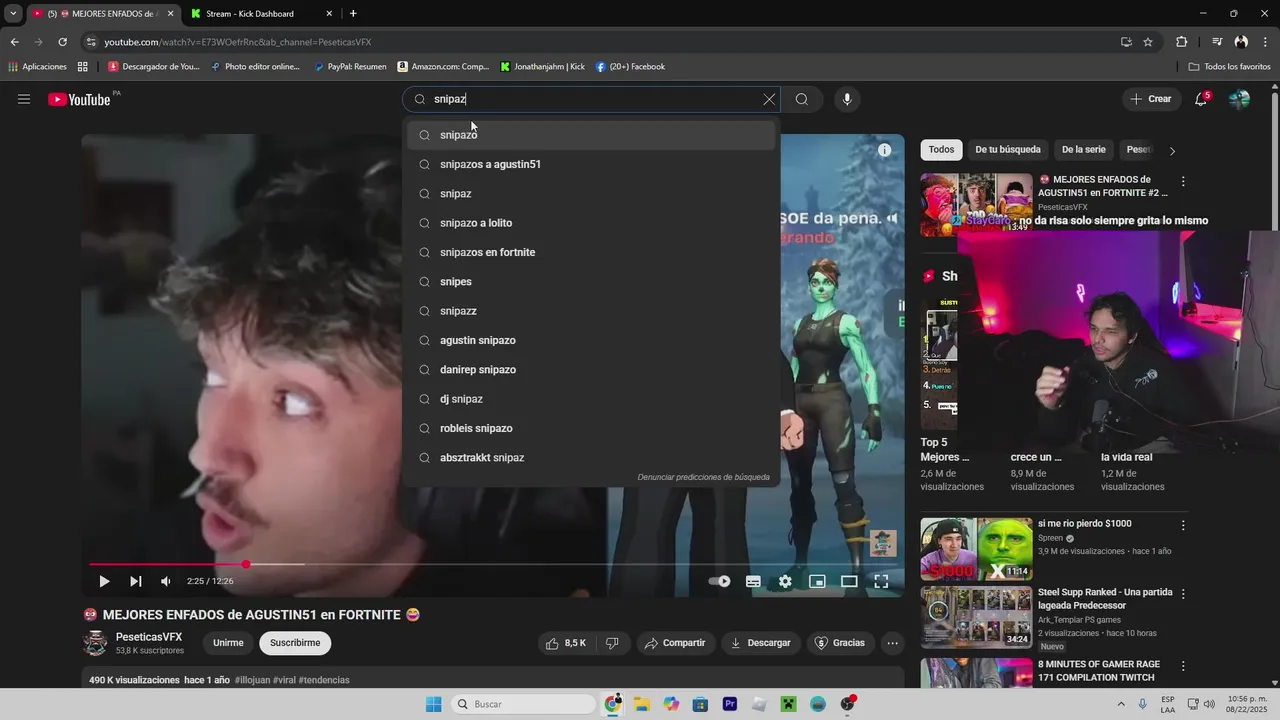Dislike the video
The width and height of the screenshot is (1280, 720).
(x=612, y=643)
